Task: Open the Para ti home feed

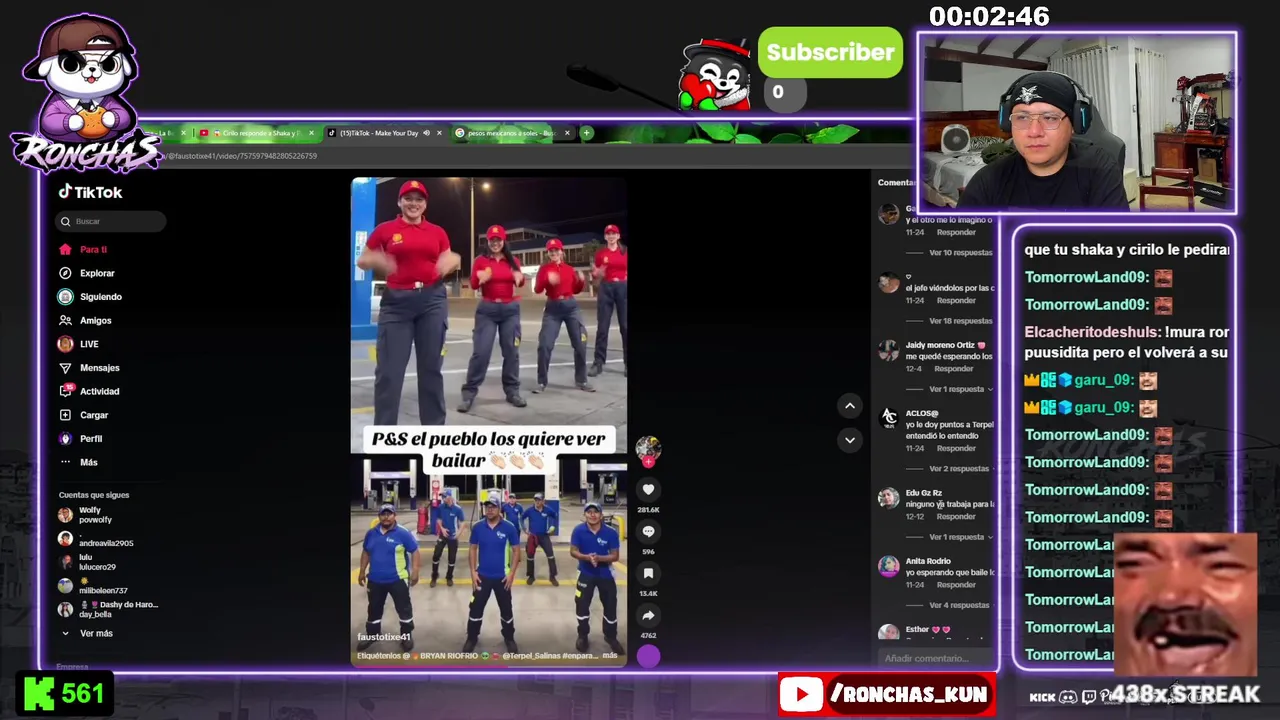Action: click(x=83, y=249)
